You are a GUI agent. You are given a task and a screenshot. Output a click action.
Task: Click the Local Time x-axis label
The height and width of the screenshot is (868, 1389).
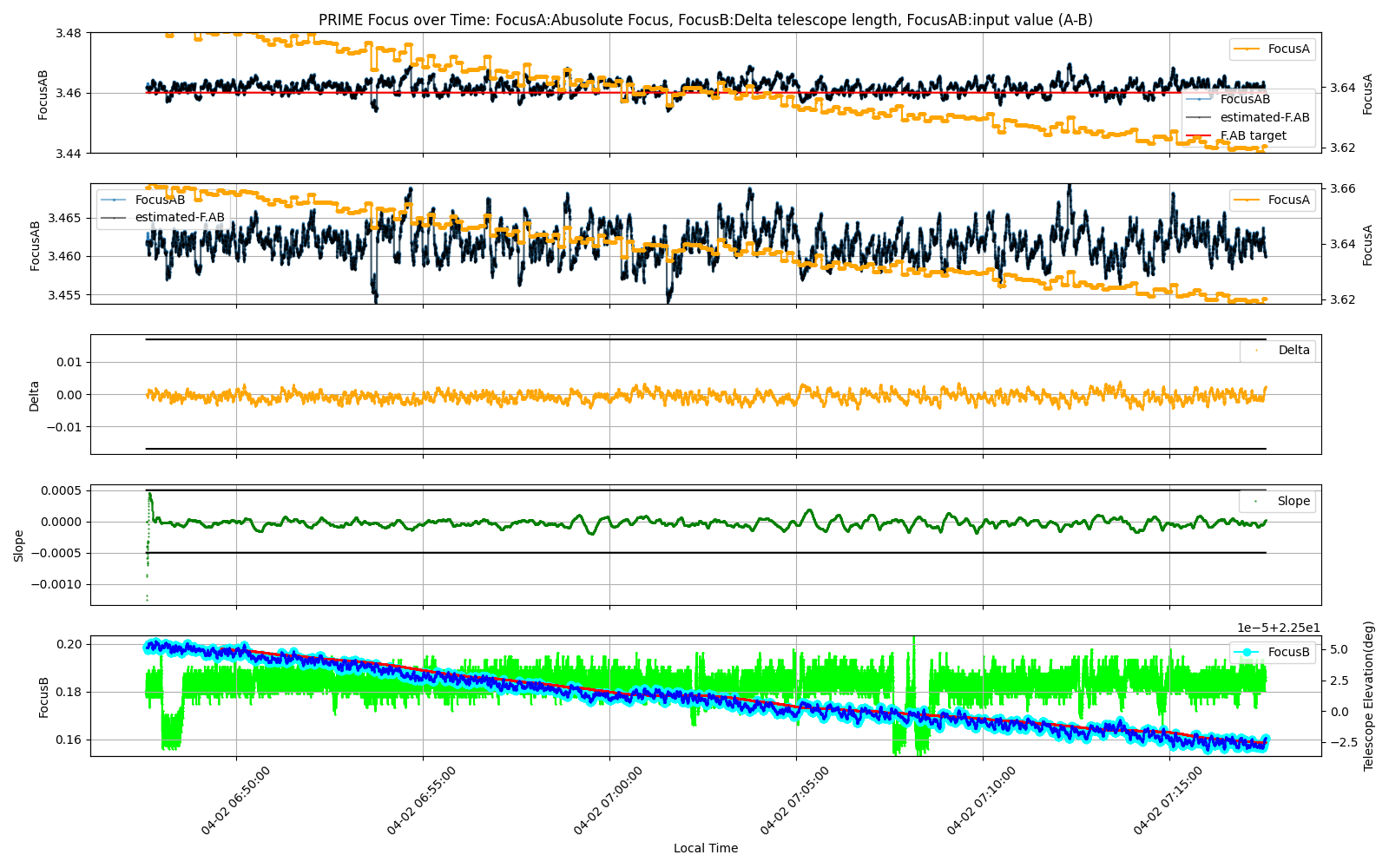coord(705,848)
